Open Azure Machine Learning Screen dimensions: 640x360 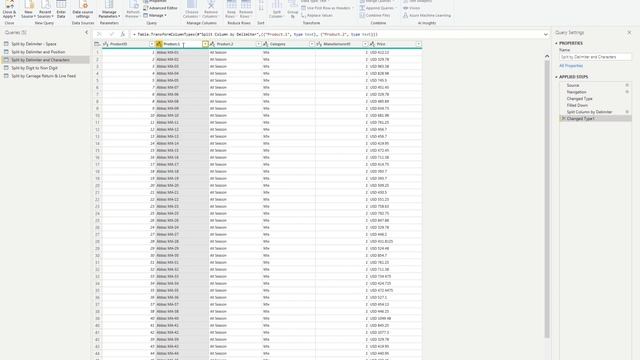(x=427, y=15)
